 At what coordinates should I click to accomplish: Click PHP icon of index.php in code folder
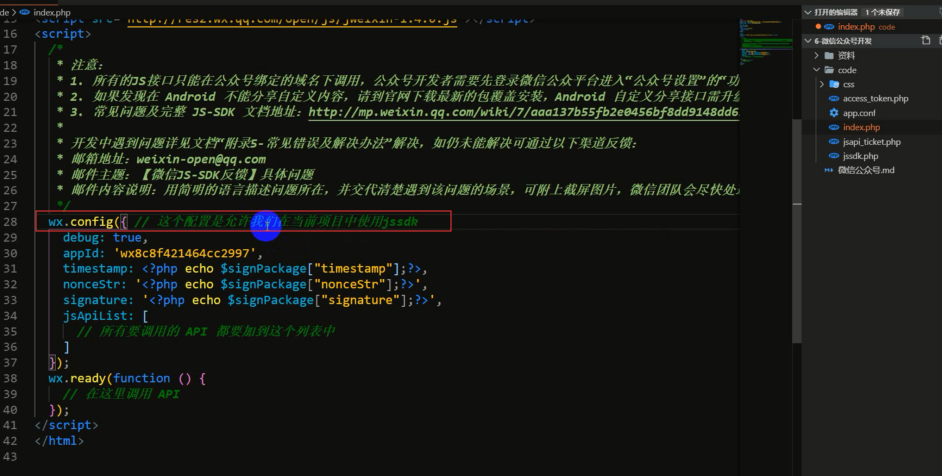tap(833, 127)
